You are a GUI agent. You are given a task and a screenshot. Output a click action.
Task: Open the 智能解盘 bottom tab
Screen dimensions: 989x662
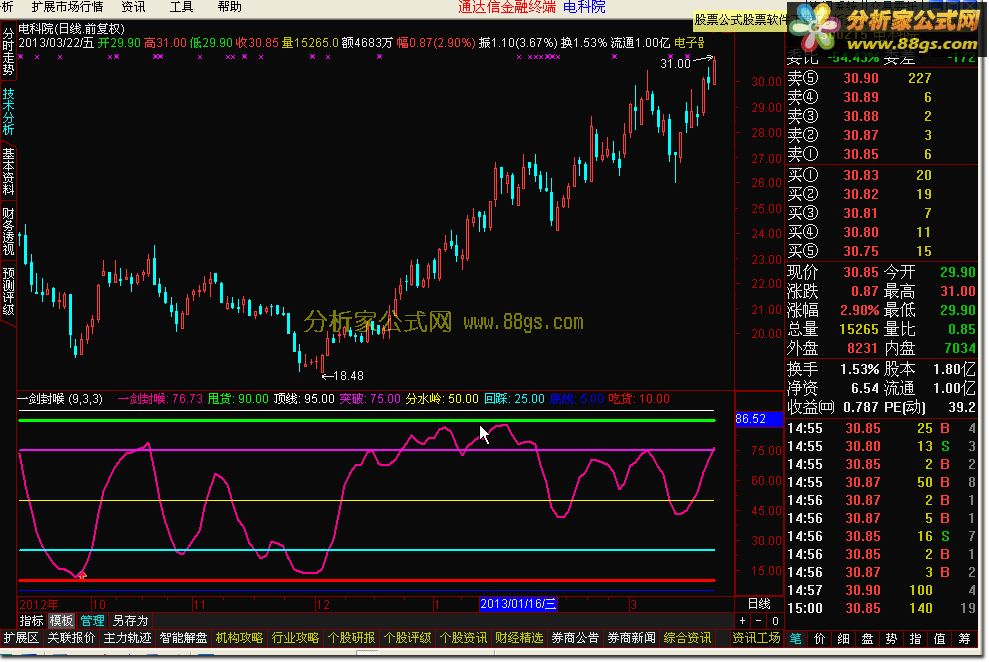click(x=184, y=639)
